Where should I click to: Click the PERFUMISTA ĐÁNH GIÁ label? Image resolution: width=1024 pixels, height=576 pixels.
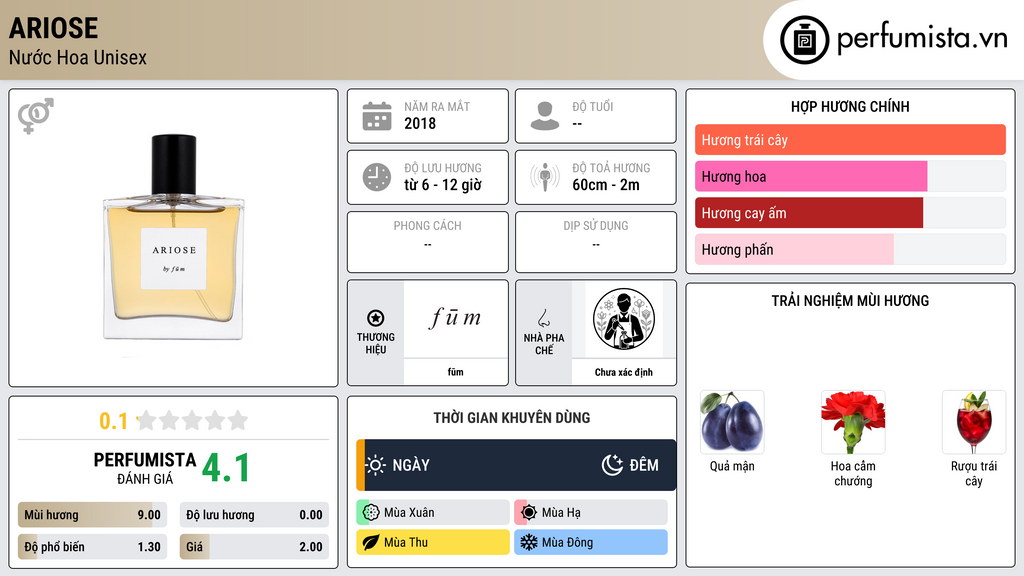(145, 468)
